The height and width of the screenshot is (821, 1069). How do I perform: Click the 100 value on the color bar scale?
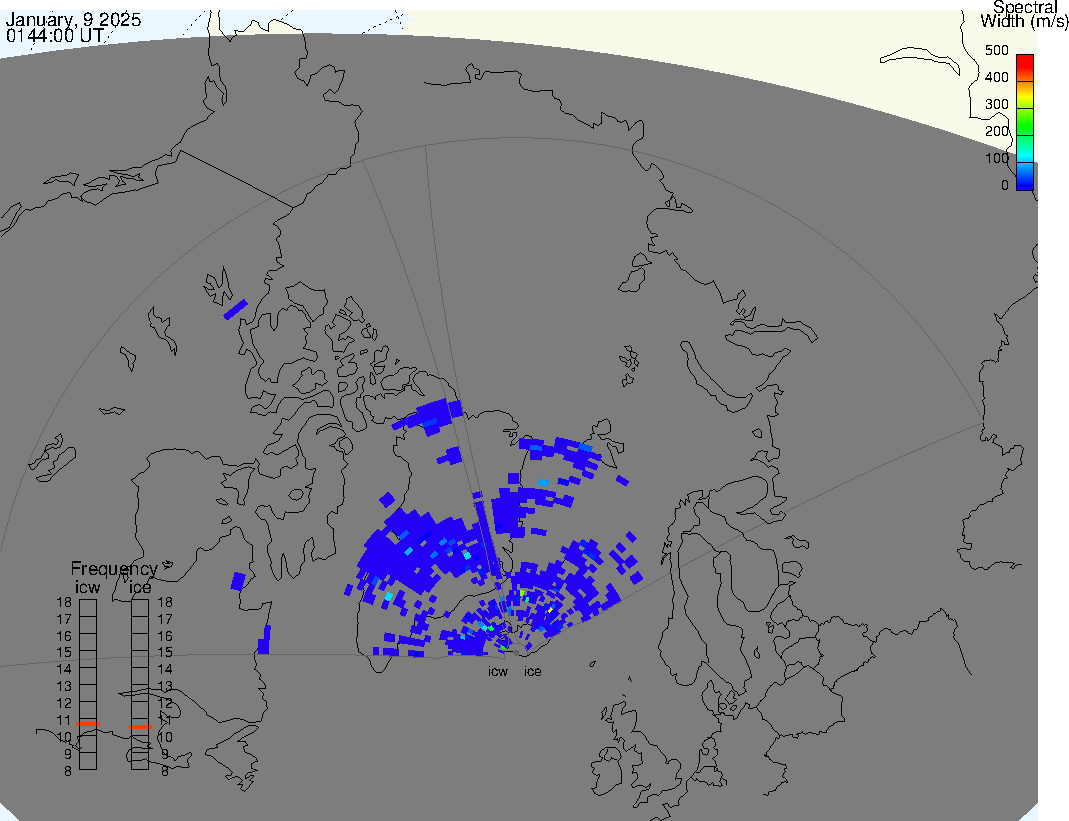click(x=996, y=158)
